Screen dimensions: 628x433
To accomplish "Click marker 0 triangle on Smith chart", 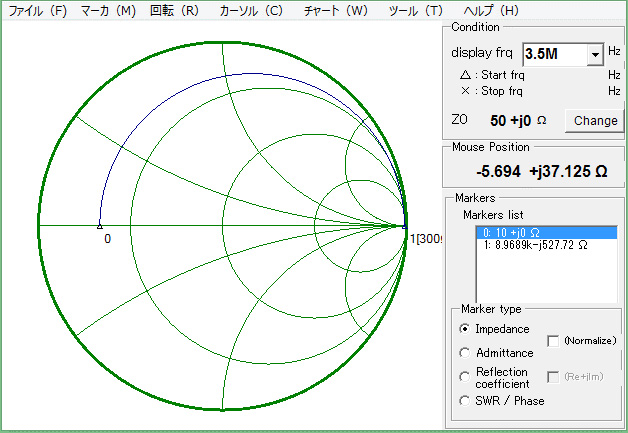I will click(100, 226).
